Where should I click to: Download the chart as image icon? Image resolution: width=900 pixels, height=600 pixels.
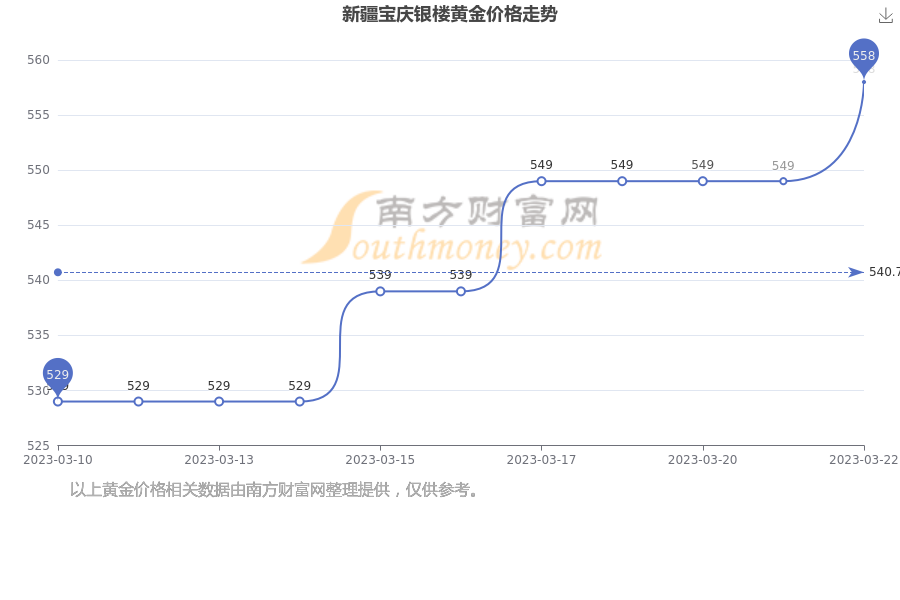886,16
